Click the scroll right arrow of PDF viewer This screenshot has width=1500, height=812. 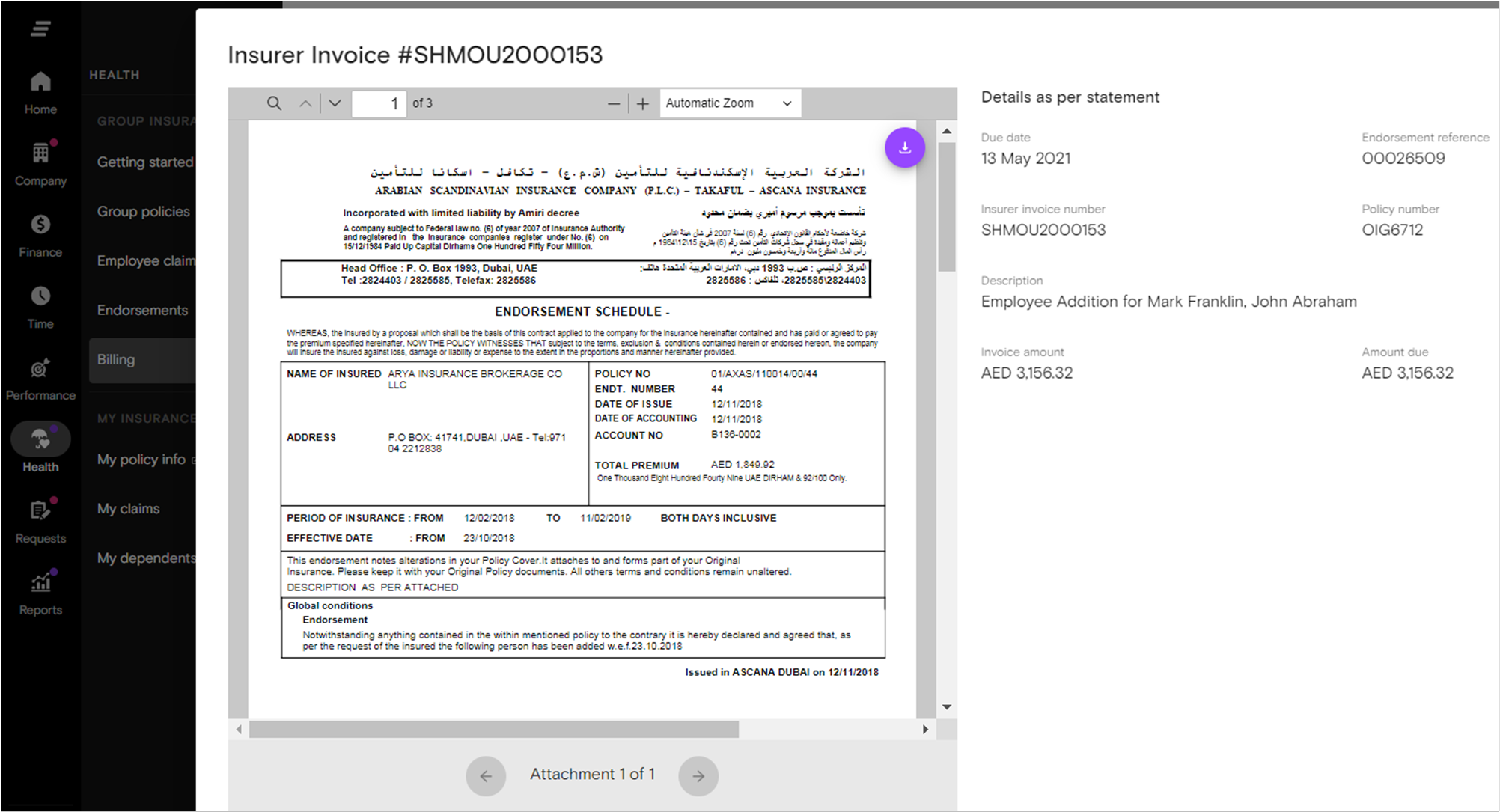925,729
